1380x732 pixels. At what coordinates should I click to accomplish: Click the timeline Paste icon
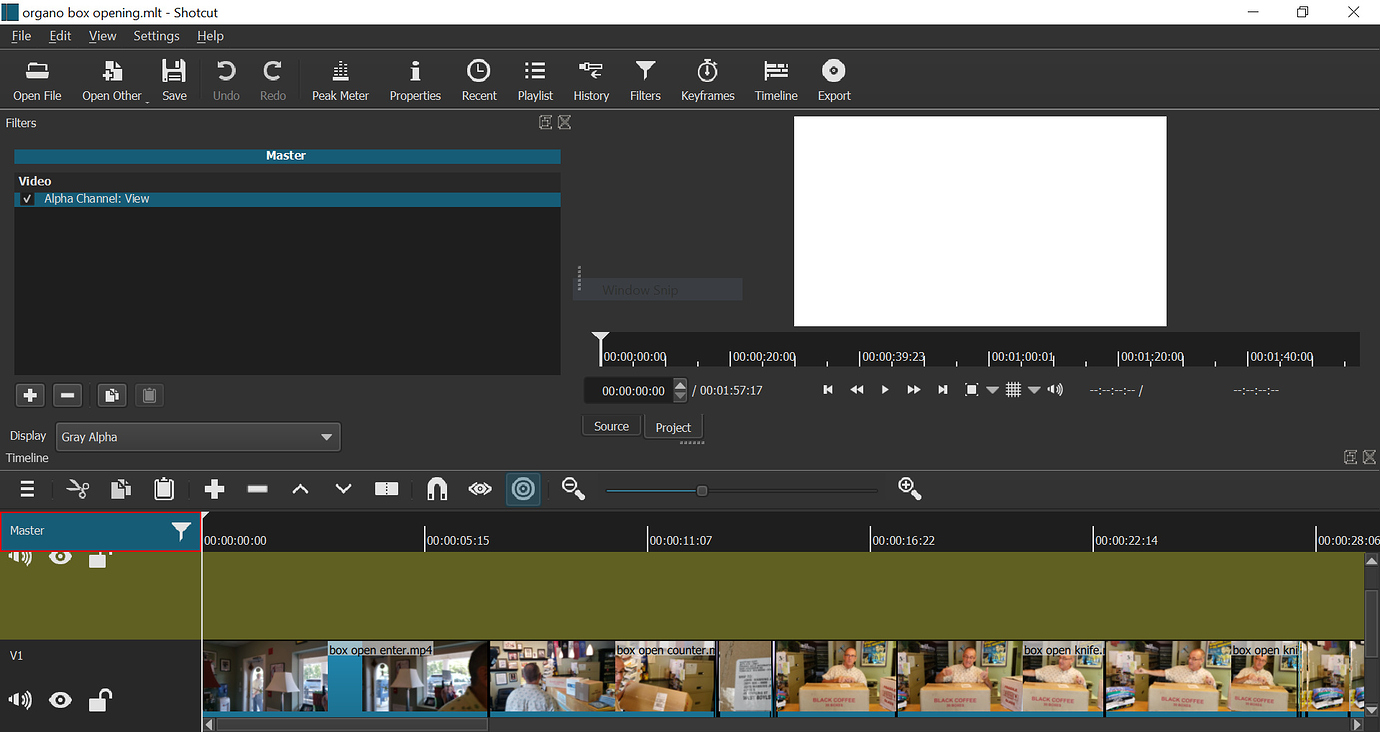[x=164, y=489]
